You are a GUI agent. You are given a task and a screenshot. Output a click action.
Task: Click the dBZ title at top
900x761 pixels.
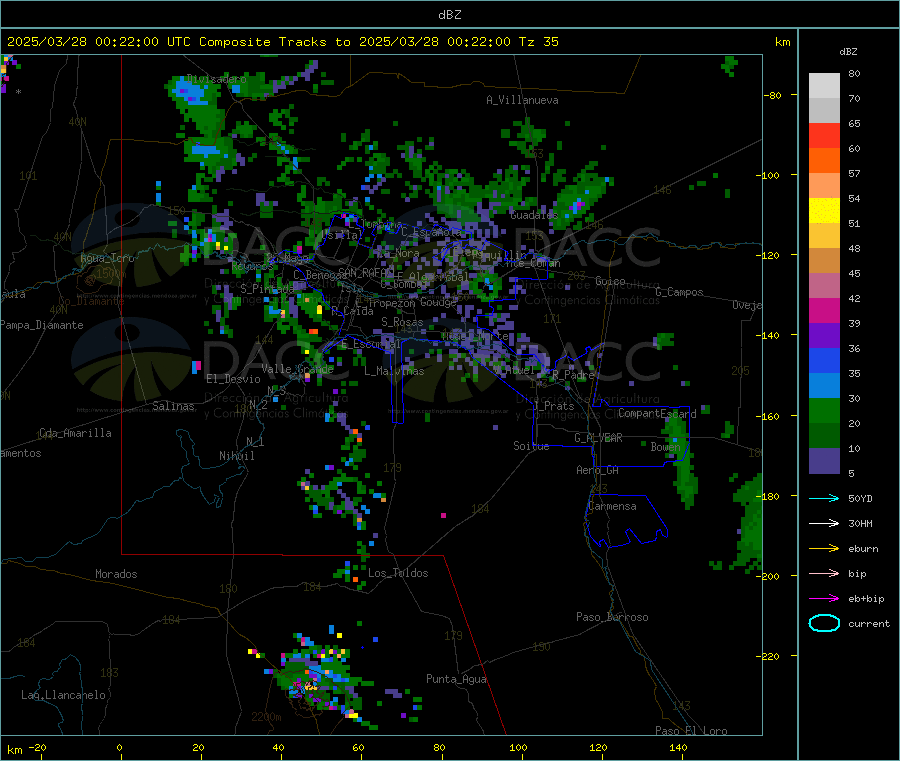pyautogui.click(x=449, y=15)
